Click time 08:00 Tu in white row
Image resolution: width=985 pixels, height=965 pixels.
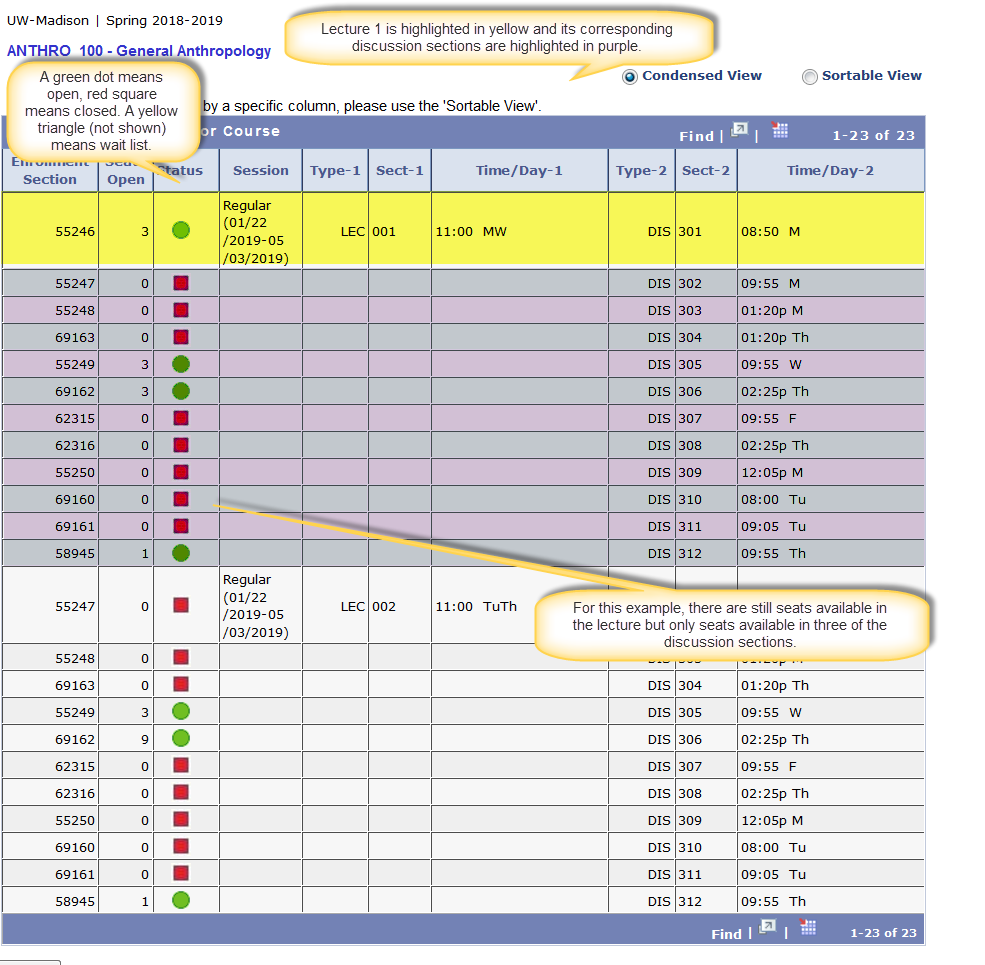[773, 848]
